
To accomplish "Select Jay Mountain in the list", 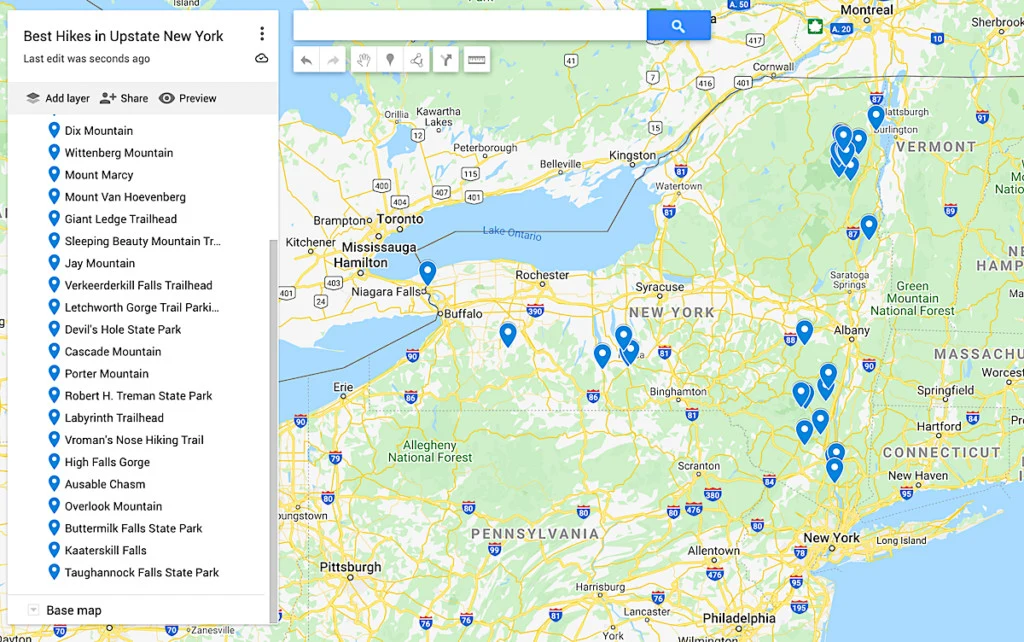I will [x=100, y=263].
